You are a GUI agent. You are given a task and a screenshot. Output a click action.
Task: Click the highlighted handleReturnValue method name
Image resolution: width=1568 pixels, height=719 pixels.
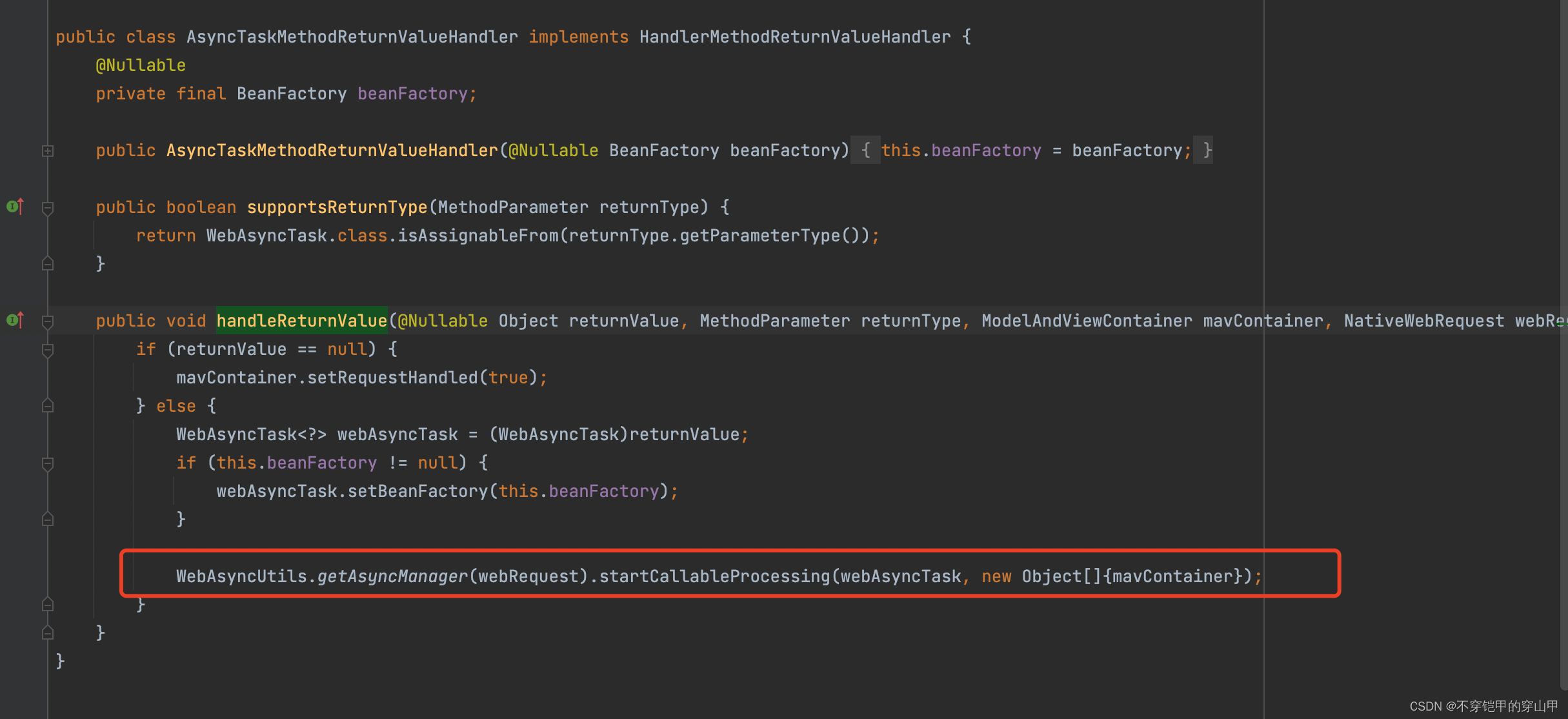pos(302,321)
